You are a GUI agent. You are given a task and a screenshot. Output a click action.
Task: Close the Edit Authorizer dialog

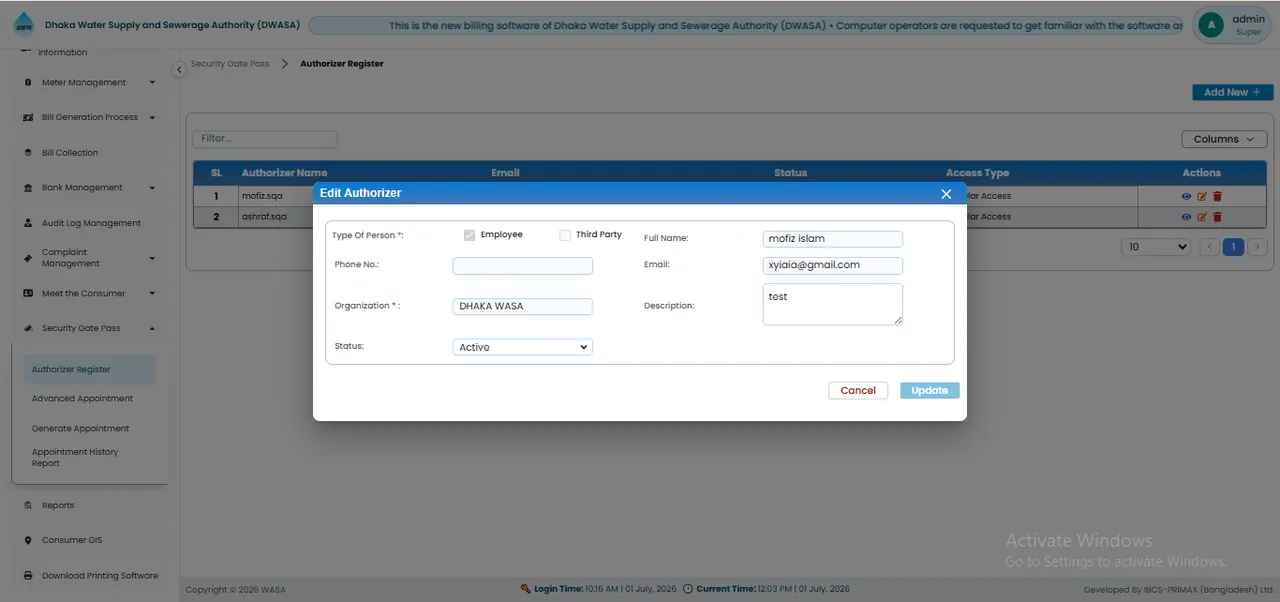(x=946, y=194)
